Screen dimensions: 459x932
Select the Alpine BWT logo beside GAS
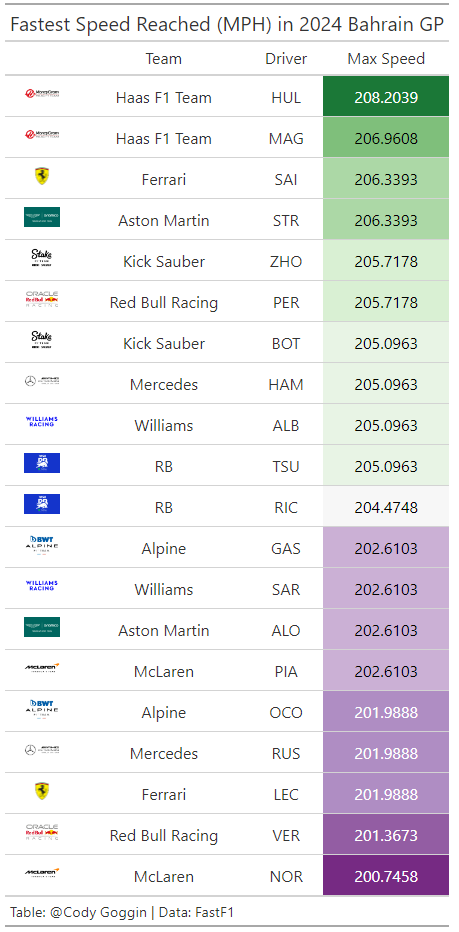pyautogui.click(x=42, y=545)
